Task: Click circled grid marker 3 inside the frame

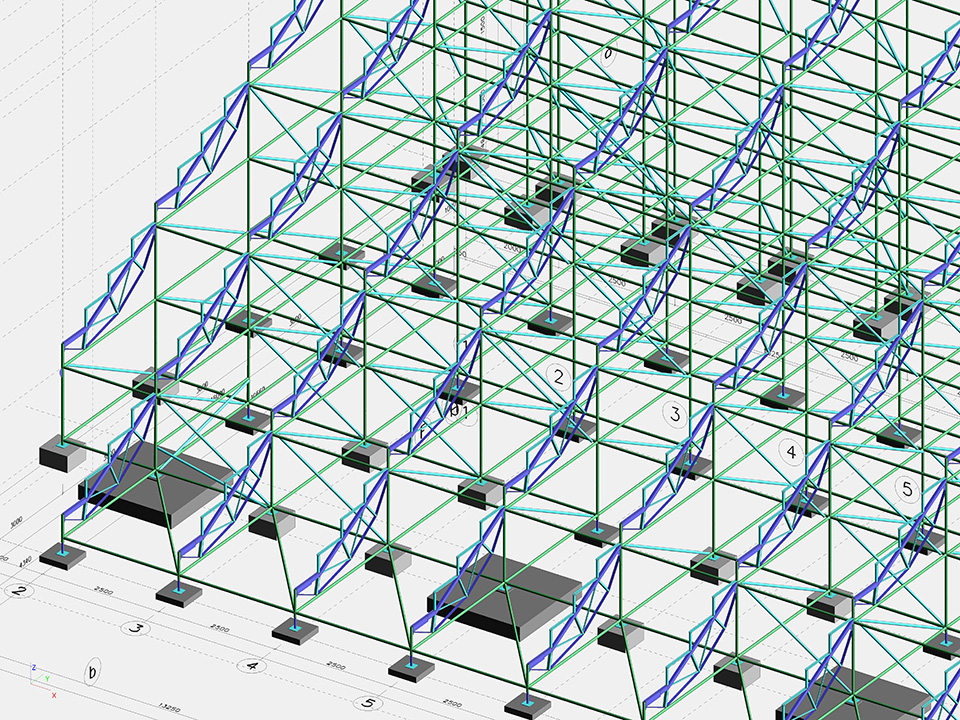Action: 675,414
